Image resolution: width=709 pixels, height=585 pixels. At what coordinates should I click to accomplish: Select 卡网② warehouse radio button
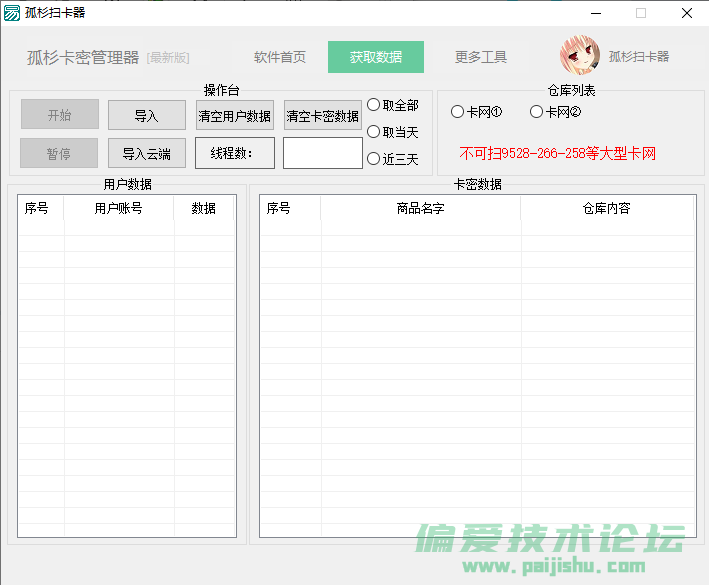pyautogui.click(x=537, y=112)
